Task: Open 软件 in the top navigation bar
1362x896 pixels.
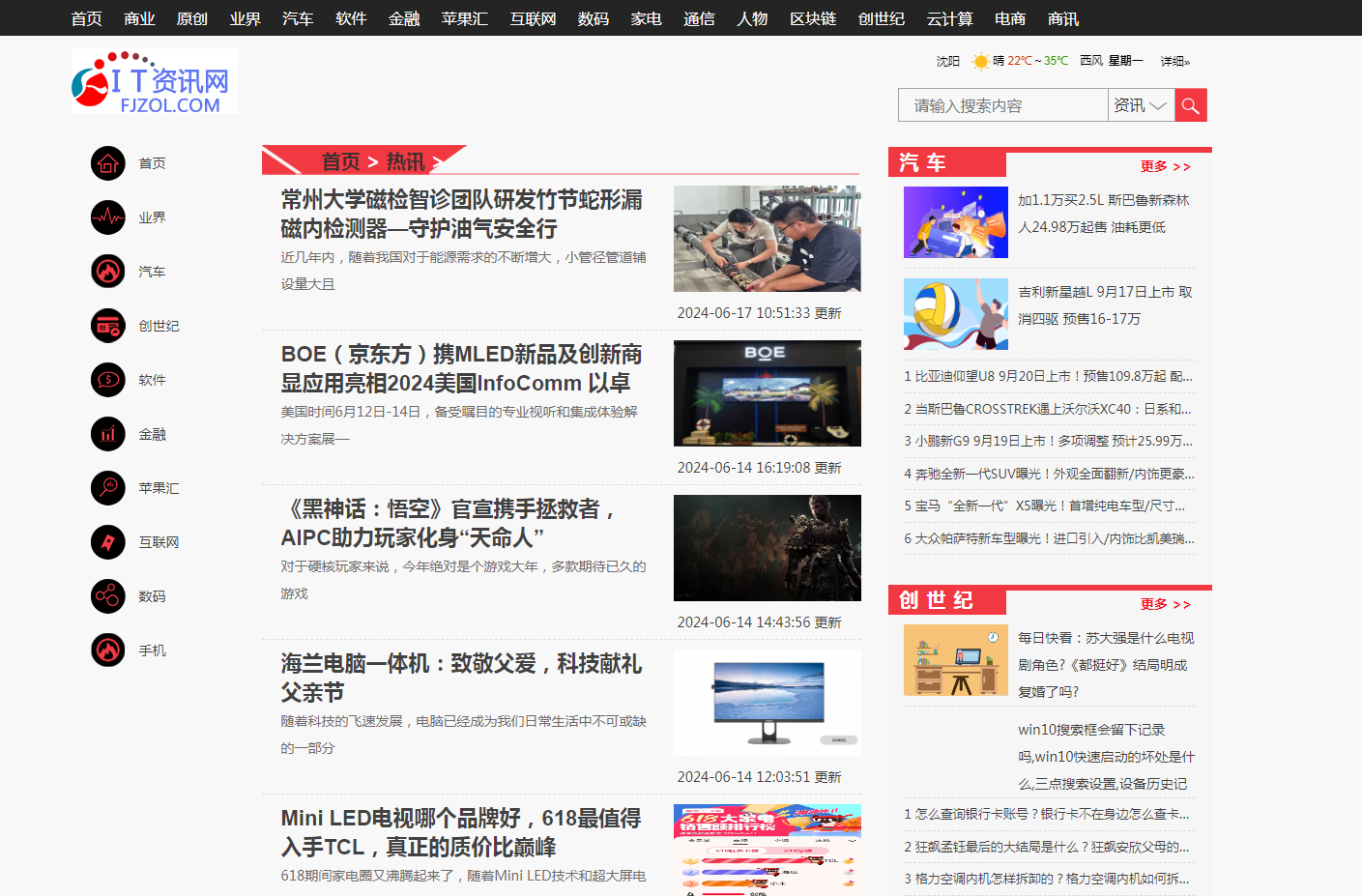Action: click(x=351, y=18)
